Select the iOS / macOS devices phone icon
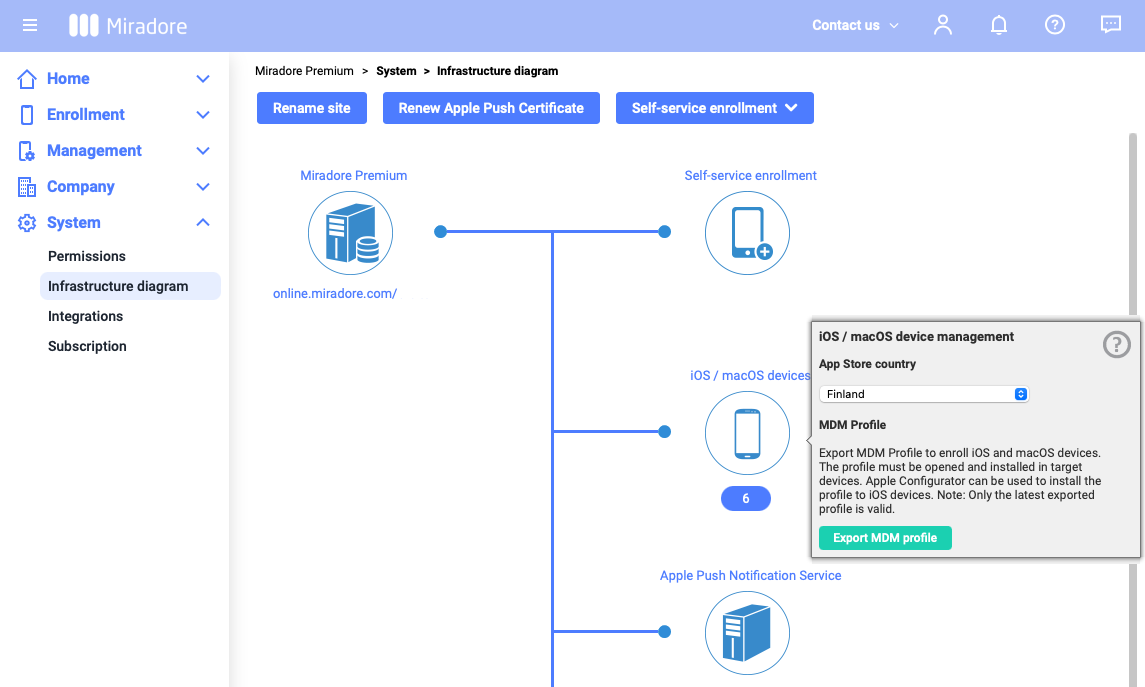 click(747, 433)
